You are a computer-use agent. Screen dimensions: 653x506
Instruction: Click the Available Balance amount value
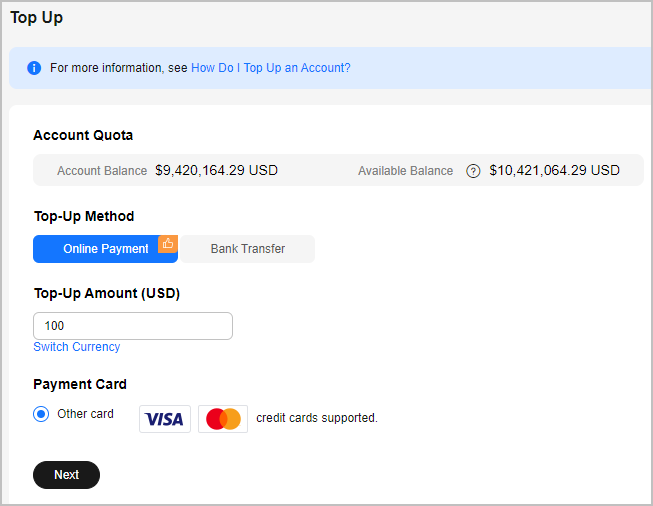click(x=555, y=170)
